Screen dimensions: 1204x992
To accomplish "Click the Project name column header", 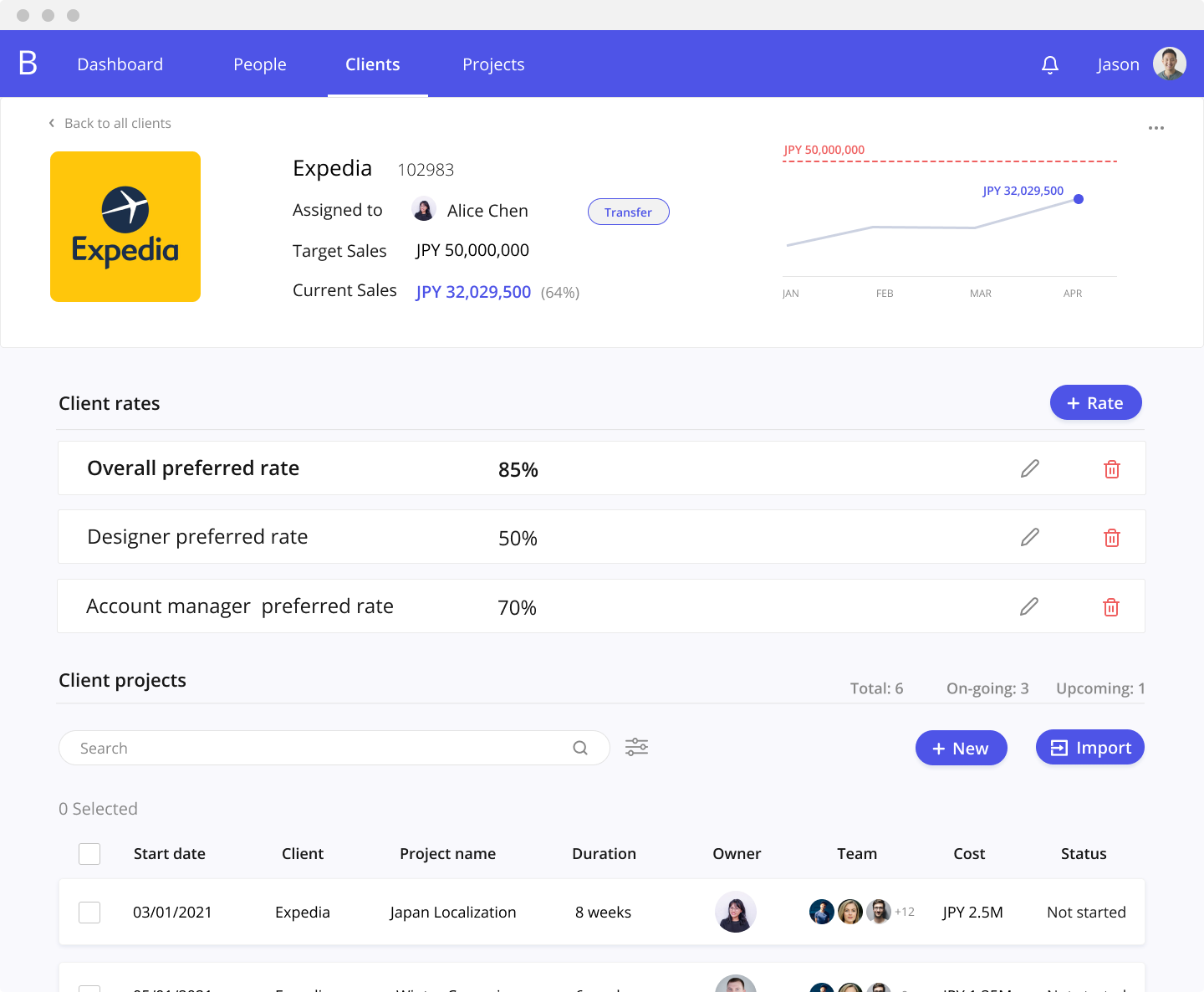I will pyautogui.click(x=448, y=854).
